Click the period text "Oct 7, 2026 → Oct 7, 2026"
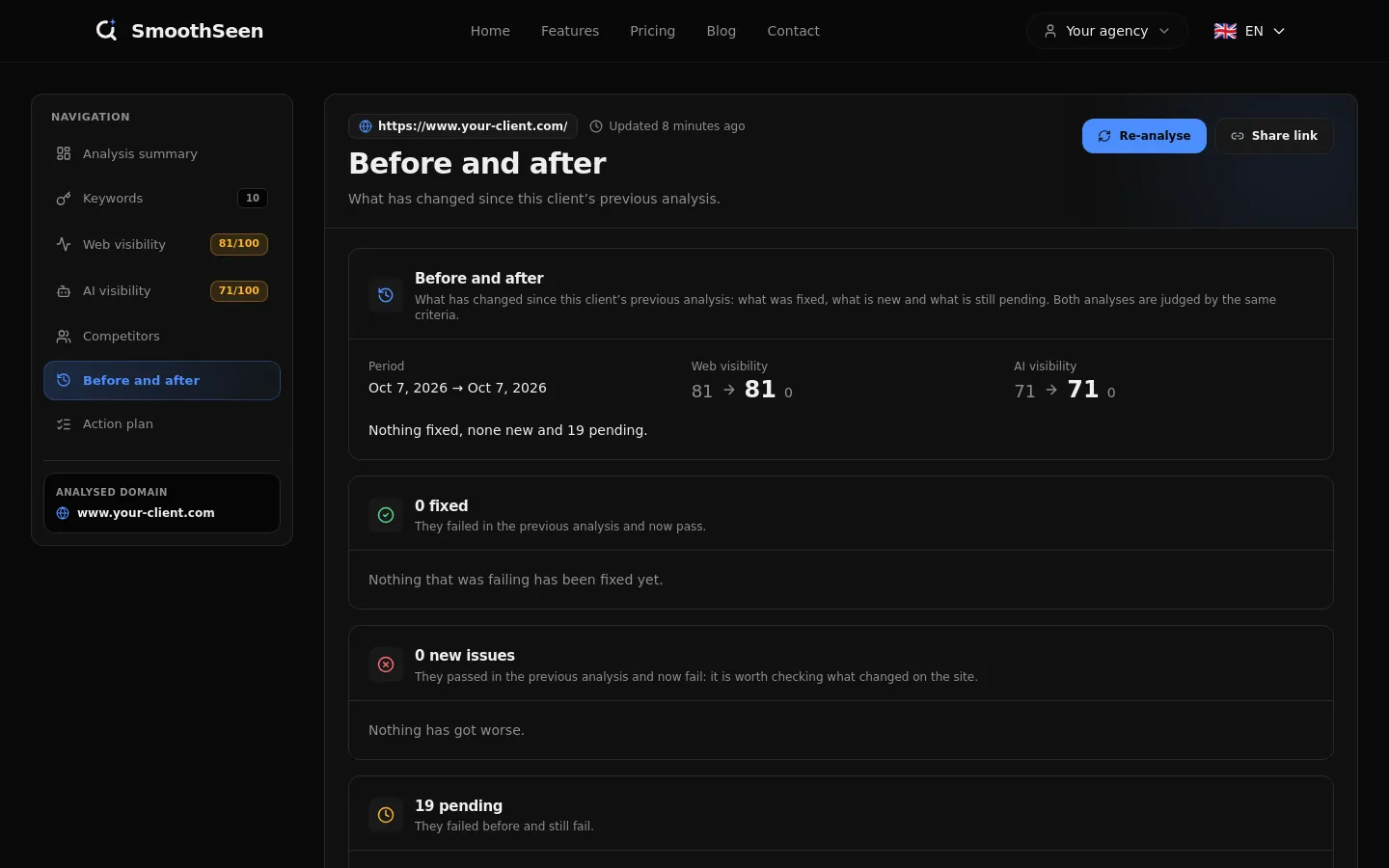This screenshot has width=1389, height=868. click(457, 388)
